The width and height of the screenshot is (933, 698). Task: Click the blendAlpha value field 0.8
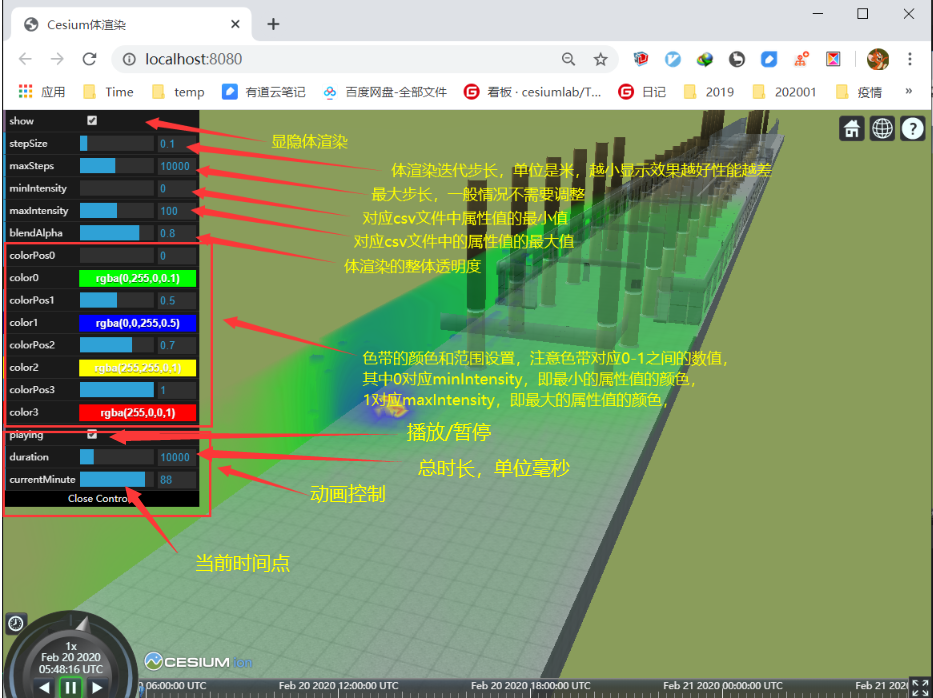(177, 233)
